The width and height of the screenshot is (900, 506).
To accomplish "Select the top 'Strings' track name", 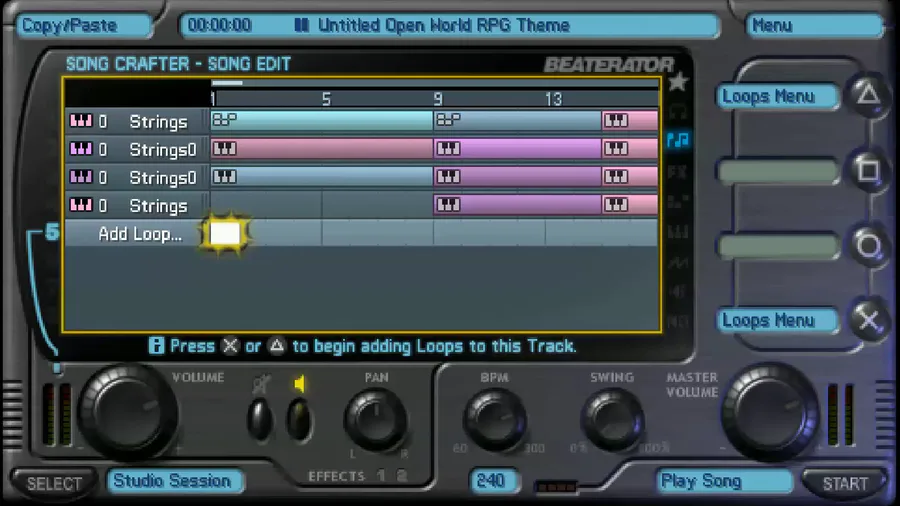I will [158, 122].
